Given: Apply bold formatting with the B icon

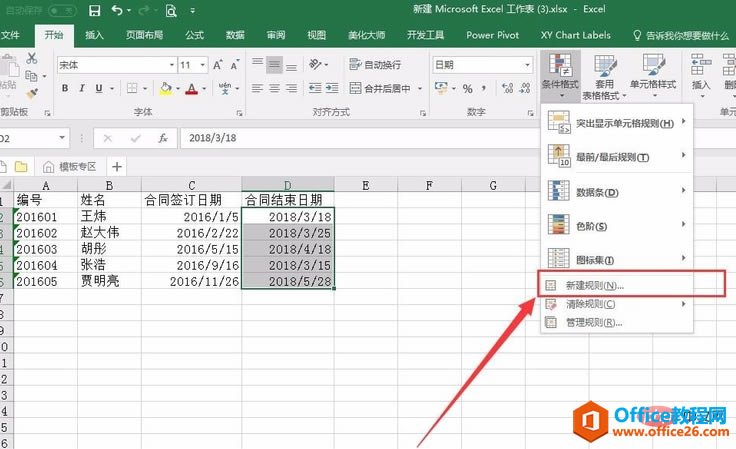Looking at the screenshot, I should click(x=65, y=88).
